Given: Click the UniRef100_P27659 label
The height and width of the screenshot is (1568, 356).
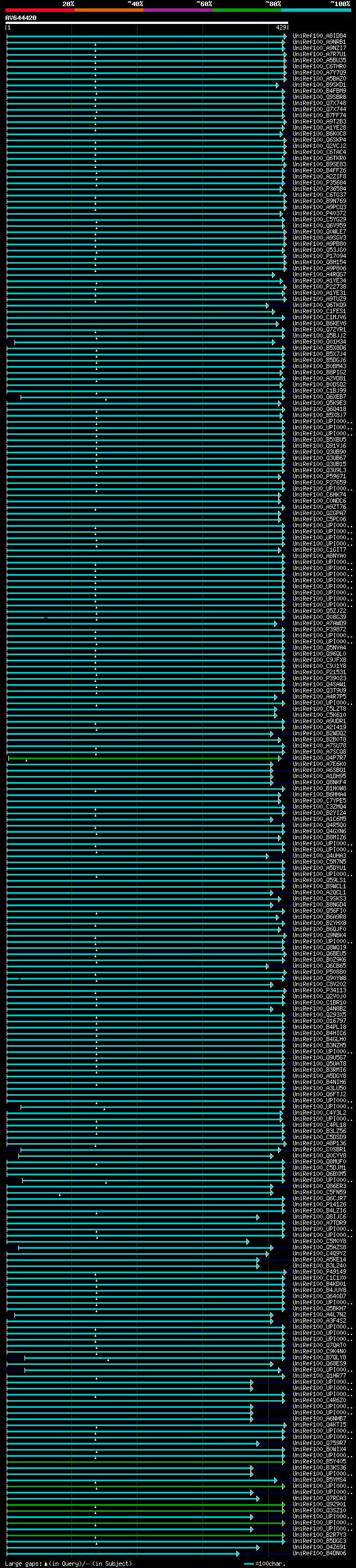Looking at the screenshot, I should click(319, 483).
